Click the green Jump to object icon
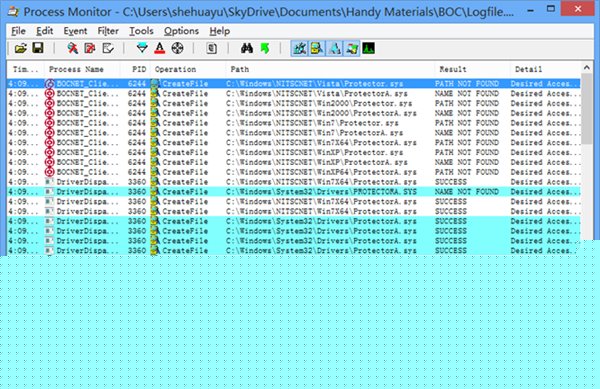 click(x=264, y=49)
